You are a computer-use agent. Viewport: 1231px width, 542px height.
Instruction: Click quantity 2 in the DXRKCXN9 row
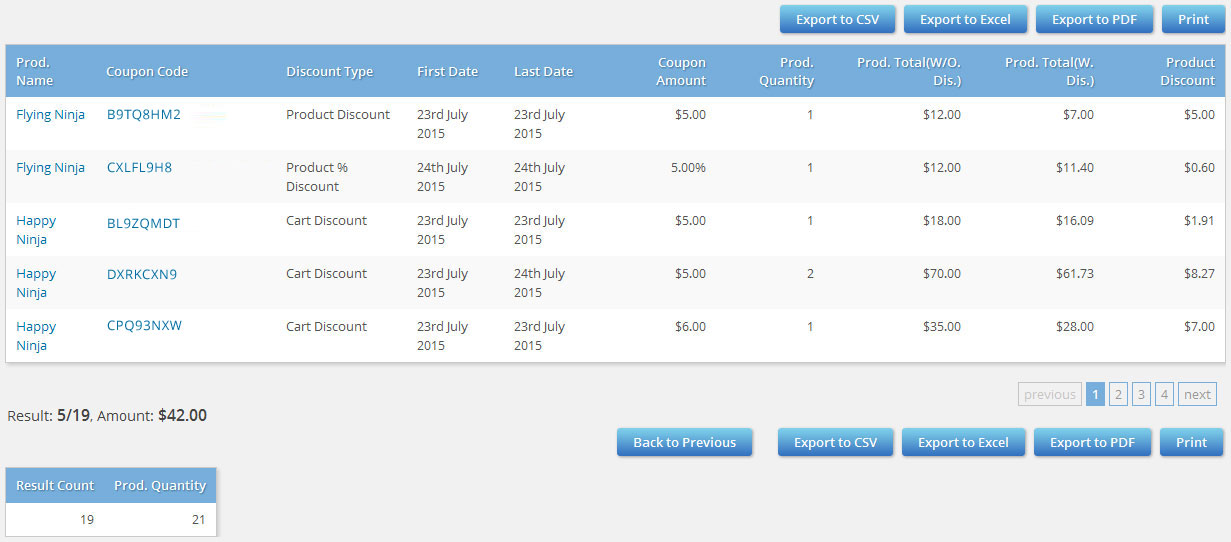click(810, 273)
